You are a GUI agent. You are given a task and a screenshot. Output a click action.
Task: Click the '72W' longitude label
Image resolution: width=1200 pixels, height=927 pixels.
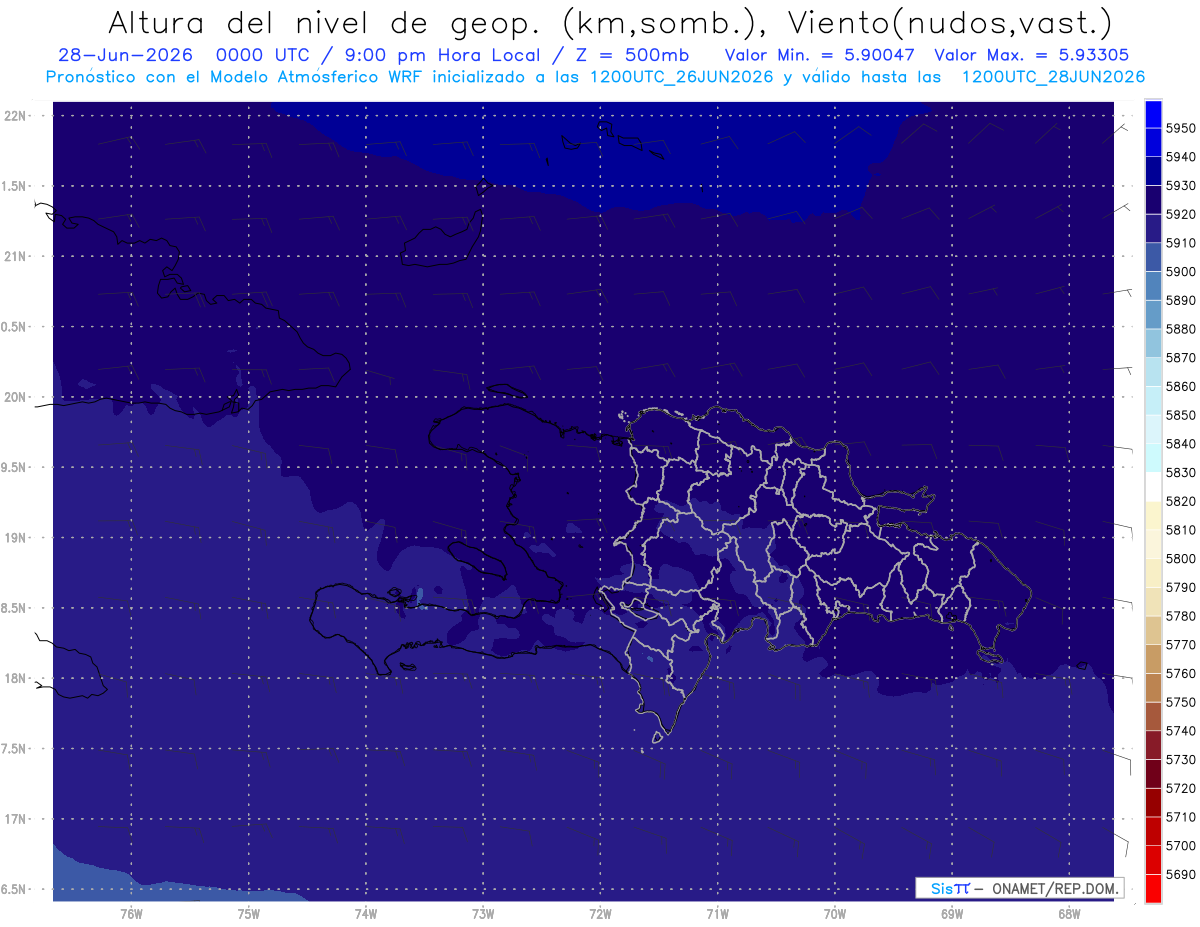click(601, 913)
